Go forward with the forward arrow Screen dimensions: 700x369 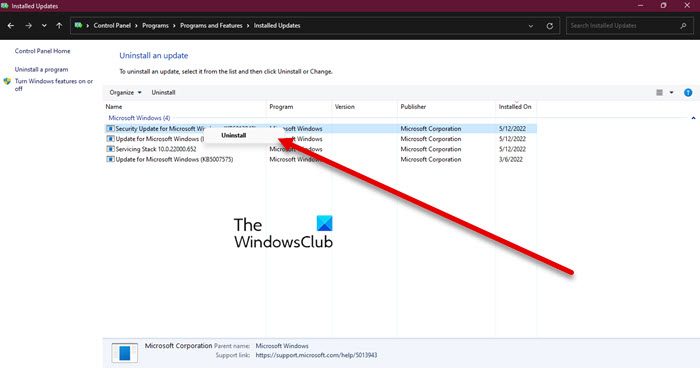tap(29, 26)
